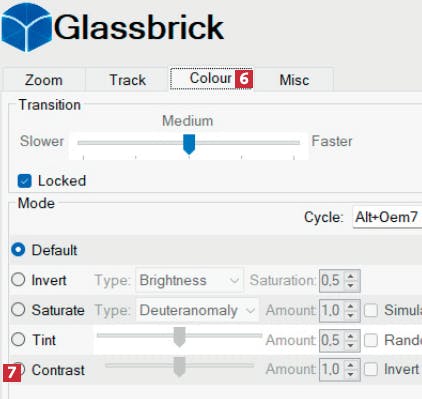Switch to the Zoom tab
Screen dimensions: 422x399
point(44,80)
